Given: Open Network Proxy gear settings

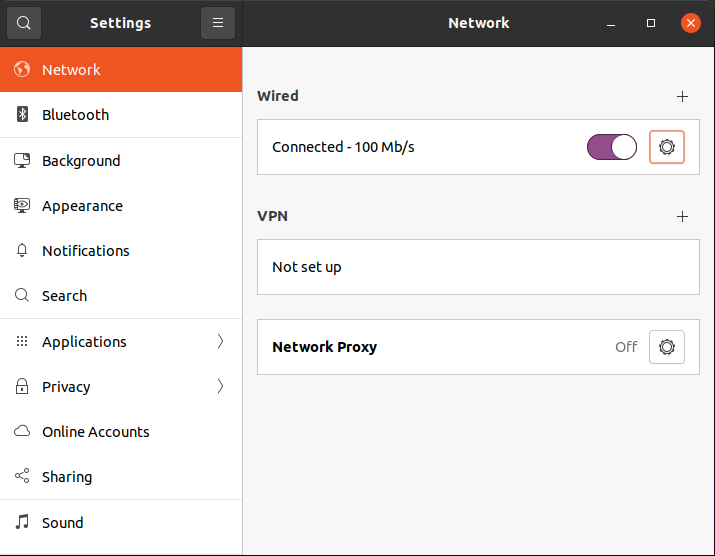Looking at the screenshot, I should (667, 347).
